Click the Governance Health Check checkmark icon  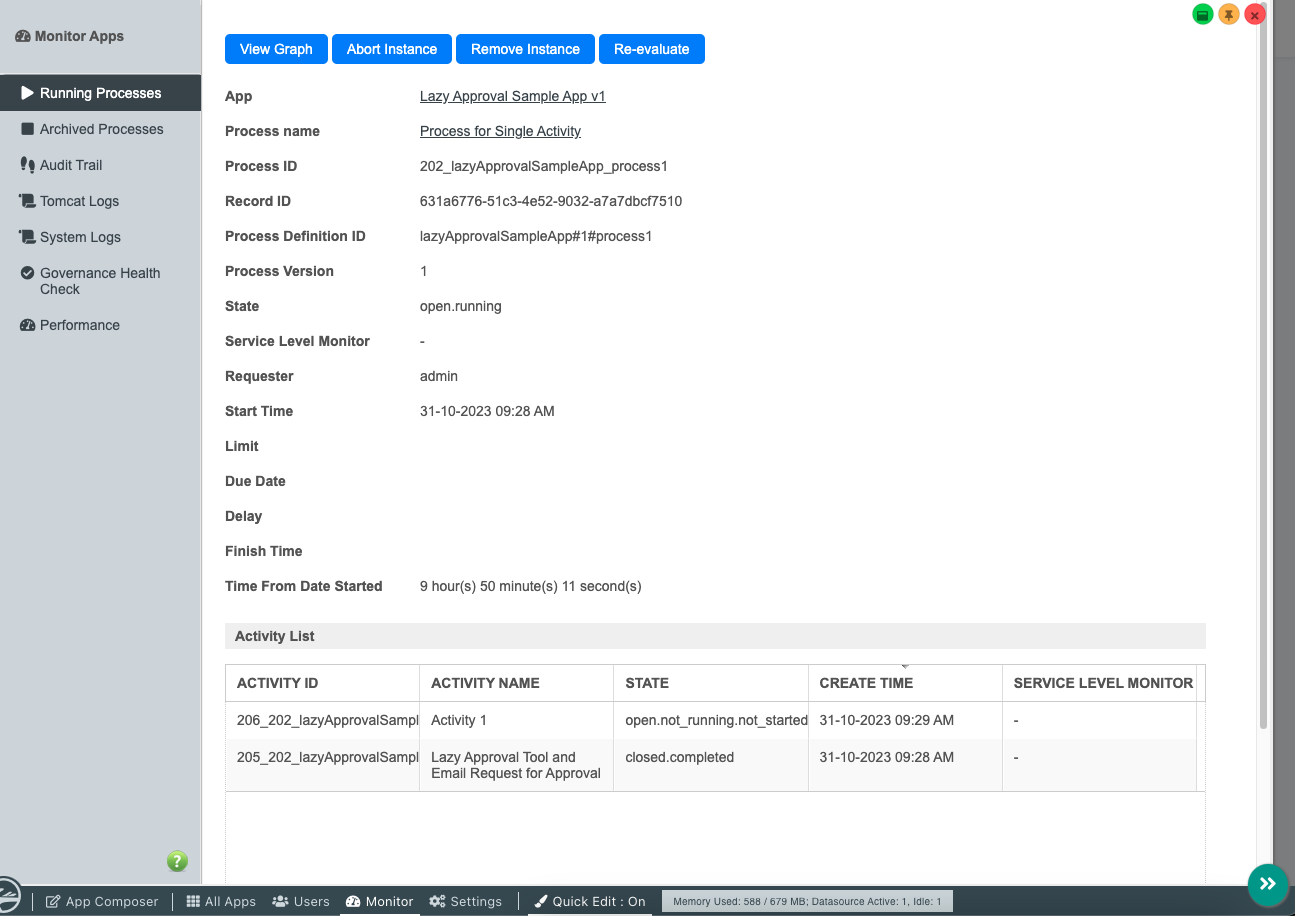(27, 273)
